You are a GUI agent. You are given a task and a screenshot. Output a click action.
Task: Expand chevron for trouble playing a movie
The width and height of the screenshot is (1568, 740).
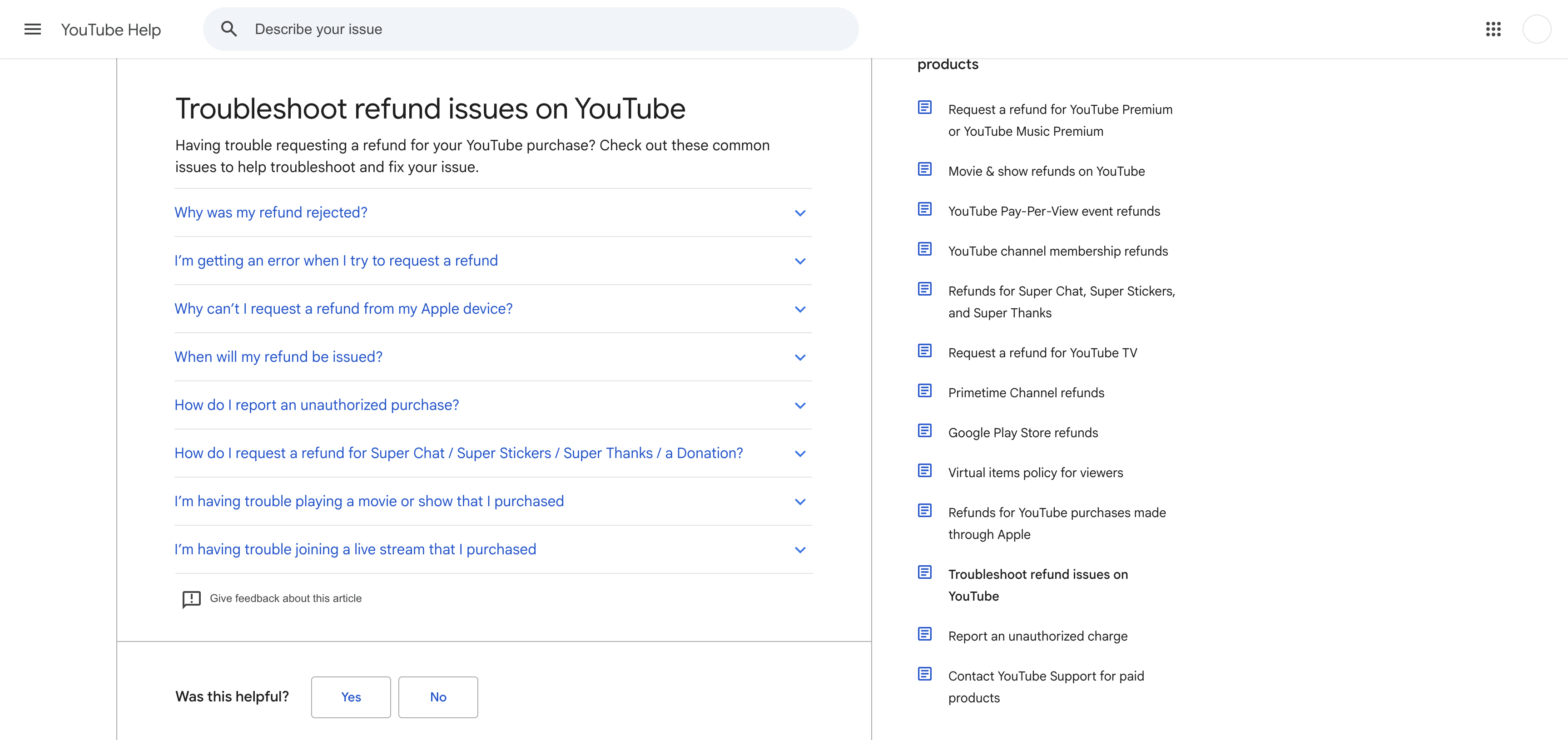(800, 502)
